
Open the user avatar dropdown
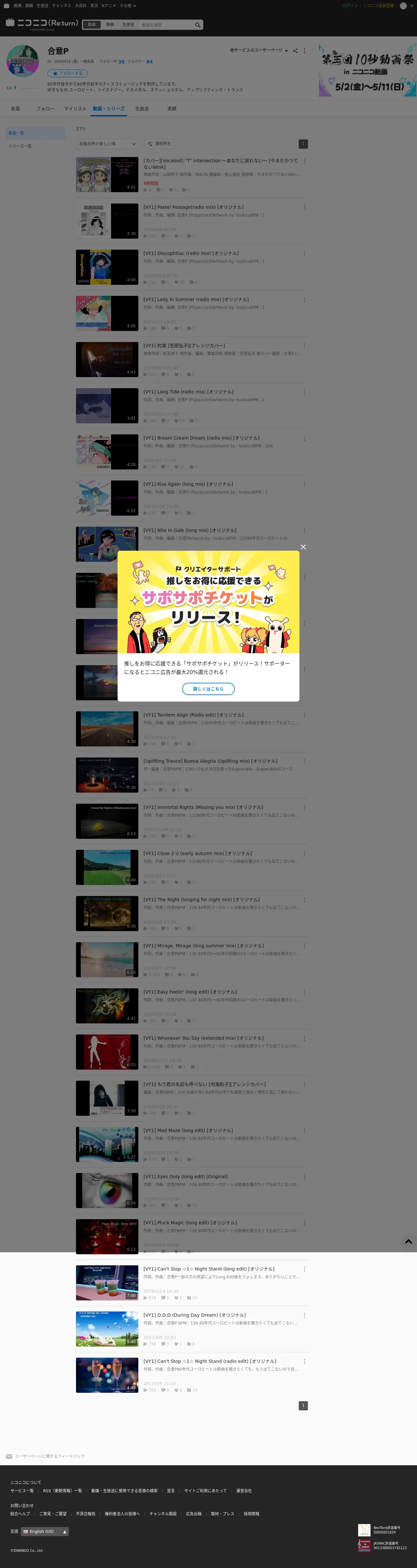coord(406,6)
